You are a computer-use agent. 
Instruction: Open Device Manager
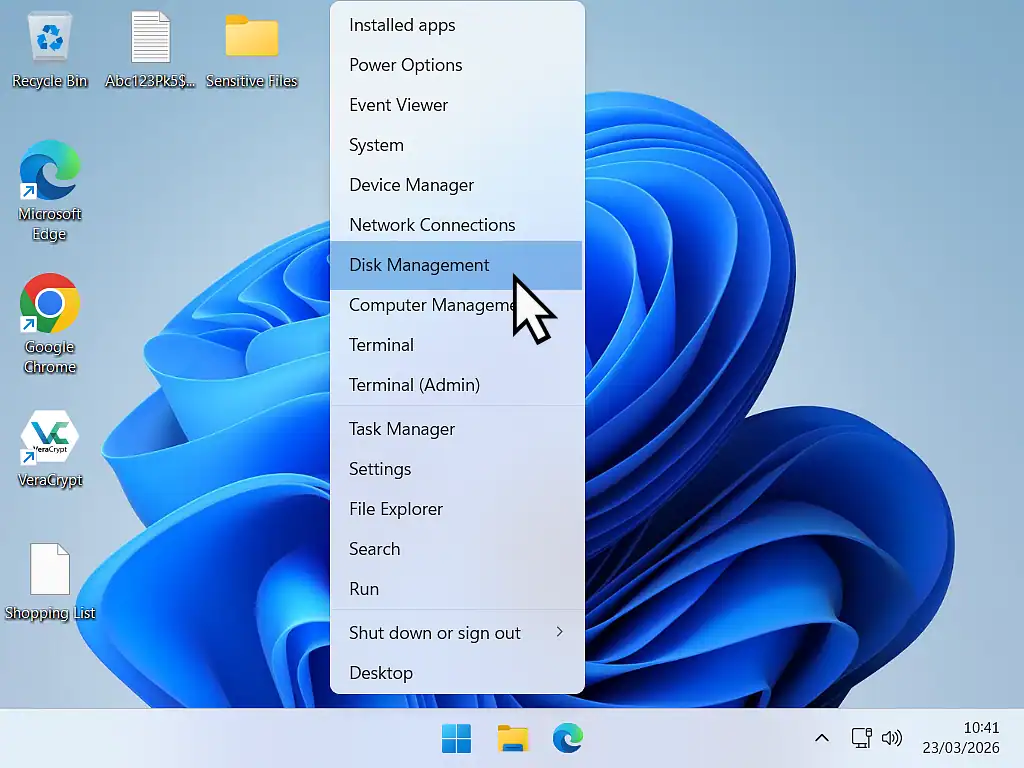click(x=411, y=185)
